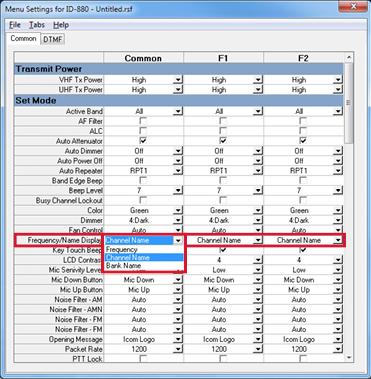
Task: Open Beep Level dropdown in Common column
Action: pos(178,191)
